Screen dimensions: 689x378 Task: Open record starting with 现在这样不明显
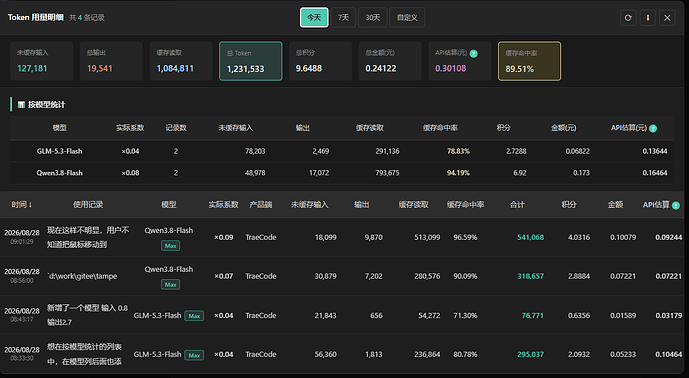coord(88,237)
